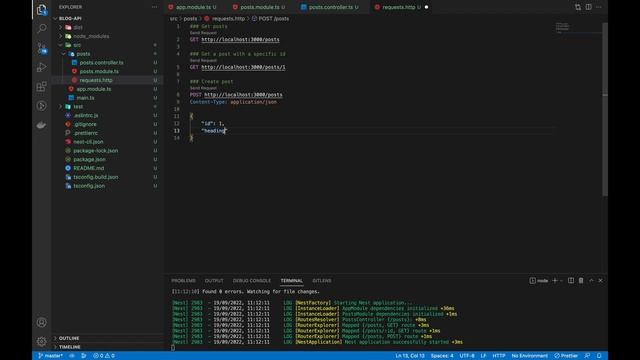640x360 pixels.
Task: Click the editor vertical scrollbar
Action: (605, 109)
